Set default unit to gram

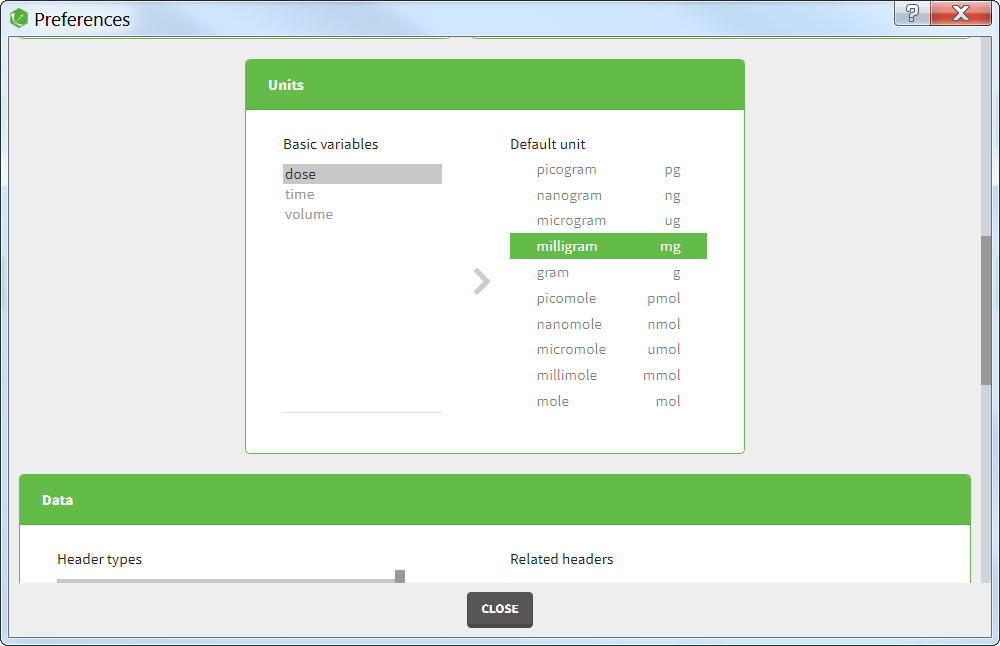[608, 273]
